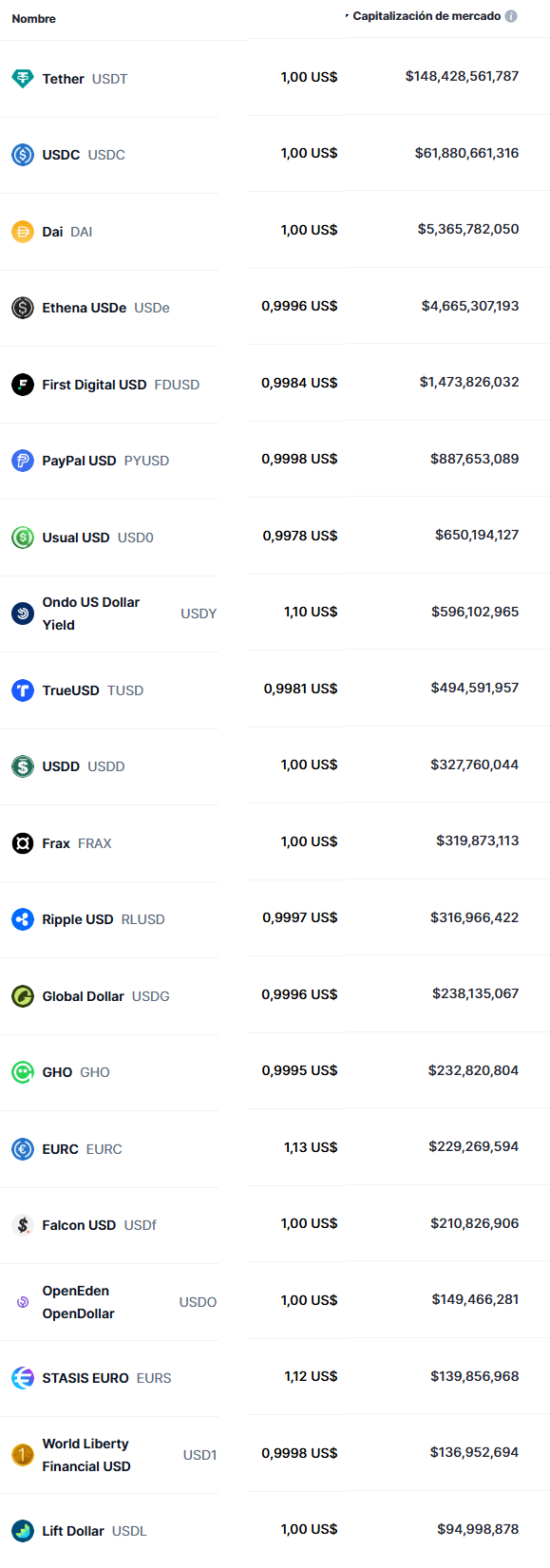
Task: Open the EURC coin page
Action: point(82,1149)
